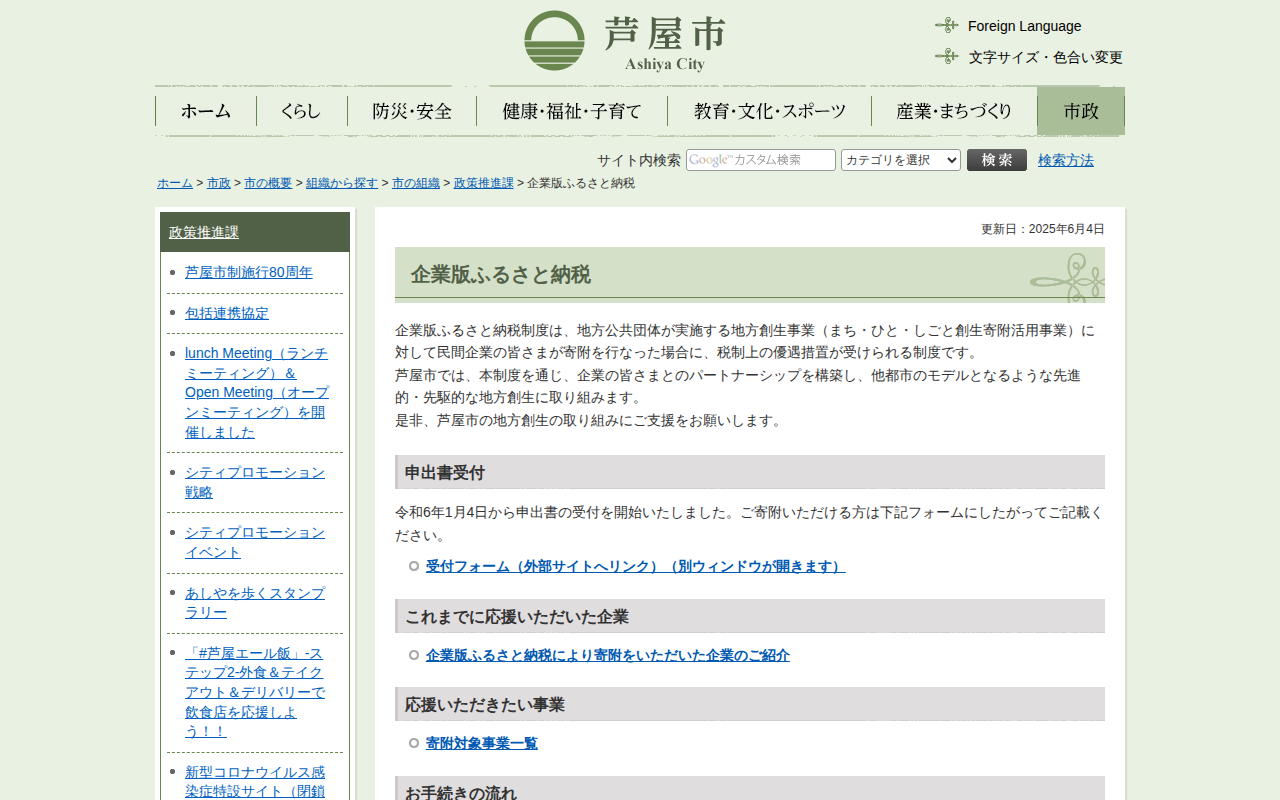Screen dimensions: 1280x800
Task: Click 政策推進課 sidebar header
Action: (x=204, y=232)
